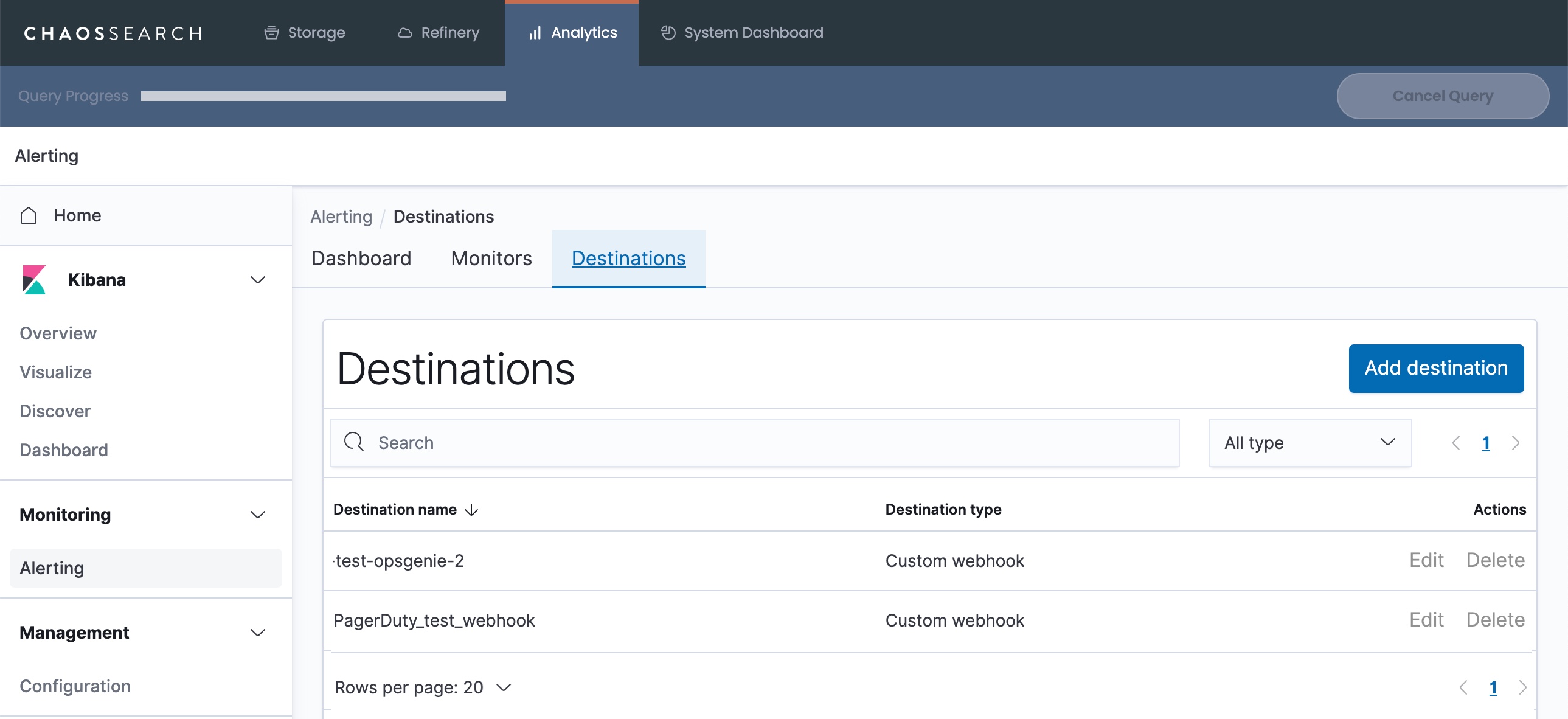
Task: Go to previous page at bottom pagination
Action: coord(1463,687)
